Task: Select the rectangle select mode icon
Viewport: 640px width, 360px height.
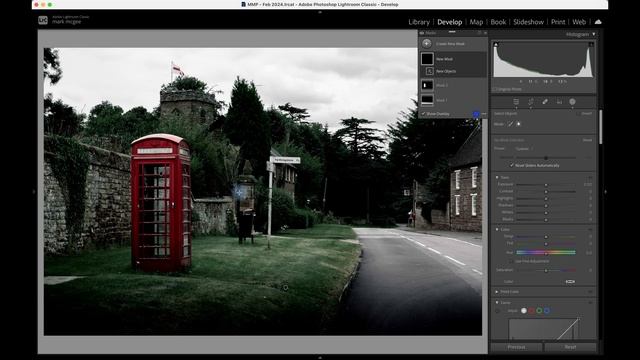Action: point(519,124)
